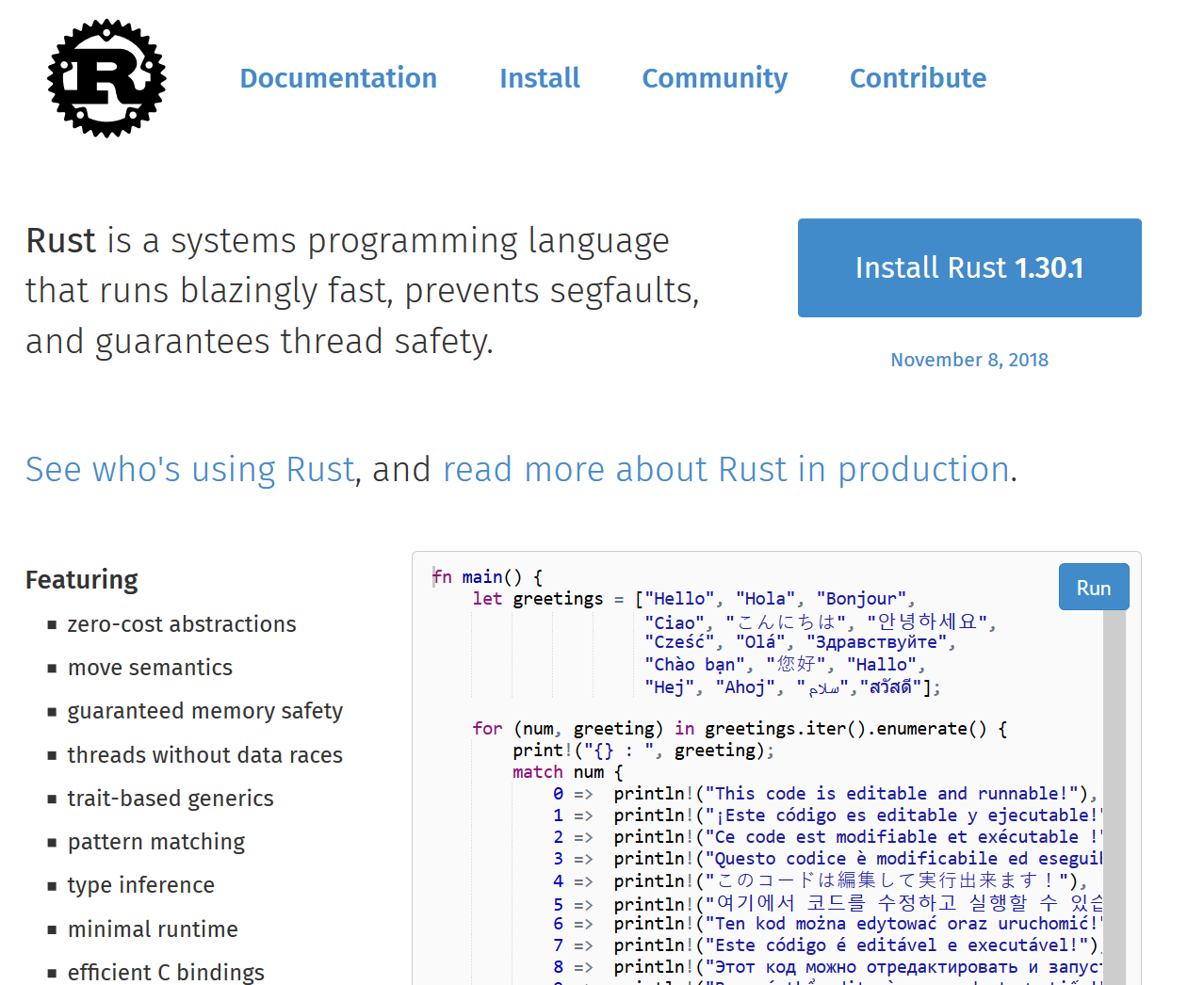This screenshot has width=1204, height=985.
Task: Open the November 8, 2018 release link
Action: pyautogui.click(x=968, y=360)
